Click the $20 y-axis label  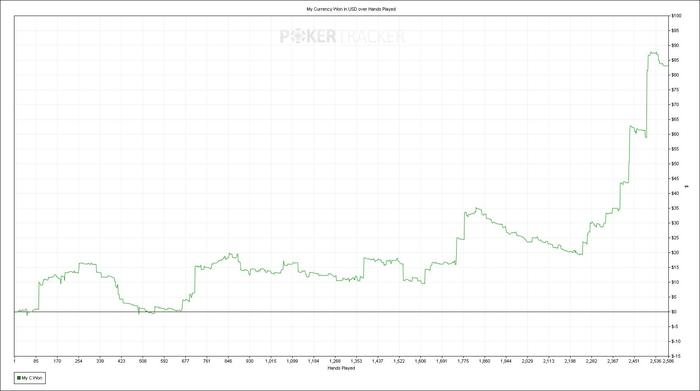click(675, 253)
